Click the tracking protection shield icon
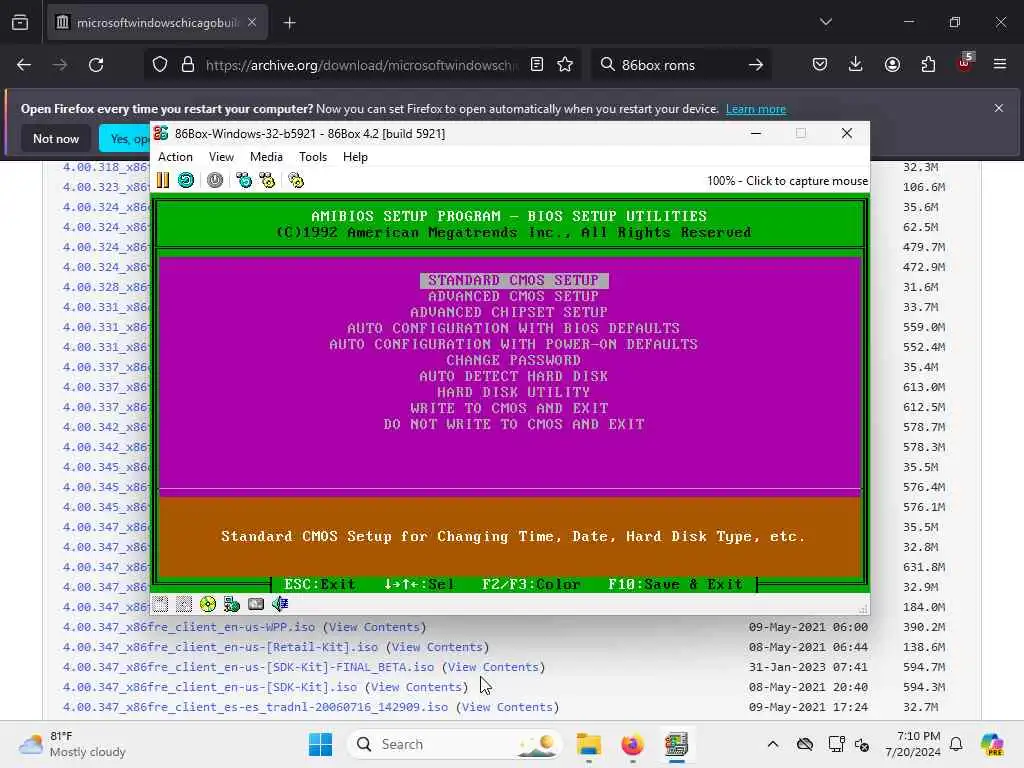The height and width of the screenshot is (768, 1024). click(160, 65)
